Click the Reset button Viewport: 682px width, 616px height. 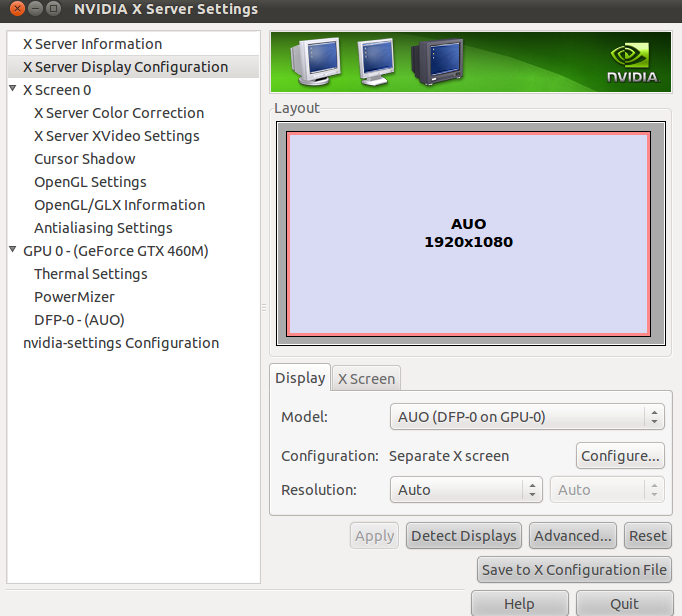coord(647,536)
